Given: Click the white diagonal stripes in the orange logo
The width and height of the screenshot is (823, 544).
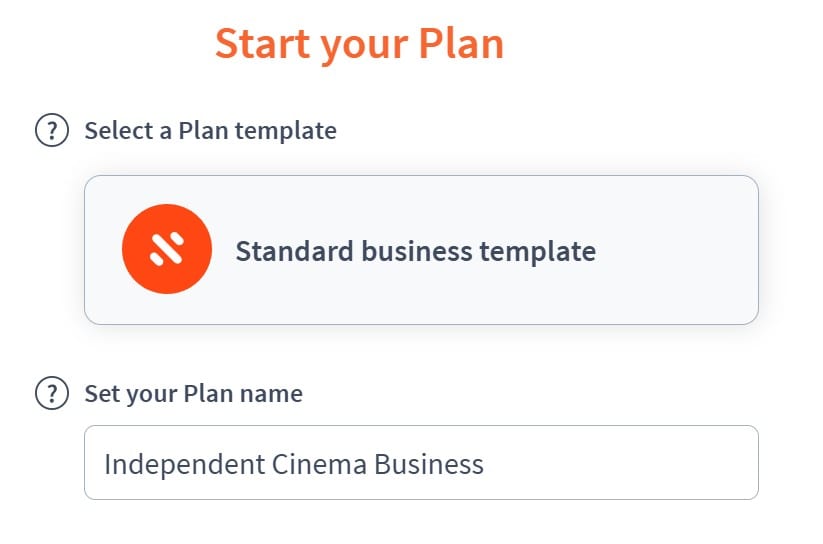Looking at the screenshot, I should [167, 249].
